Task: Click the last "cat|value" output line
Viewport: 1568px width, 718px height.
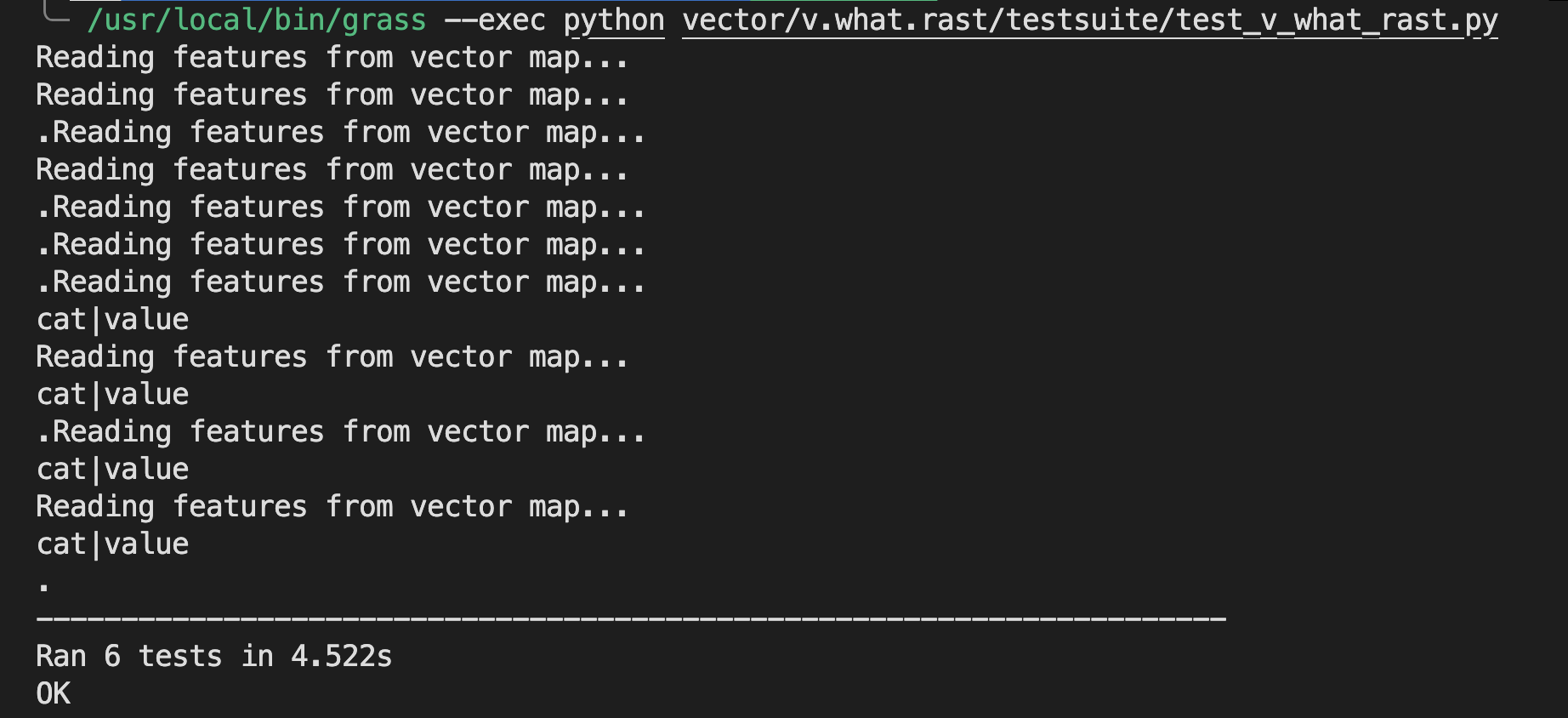Action: [x=112, y=544]
